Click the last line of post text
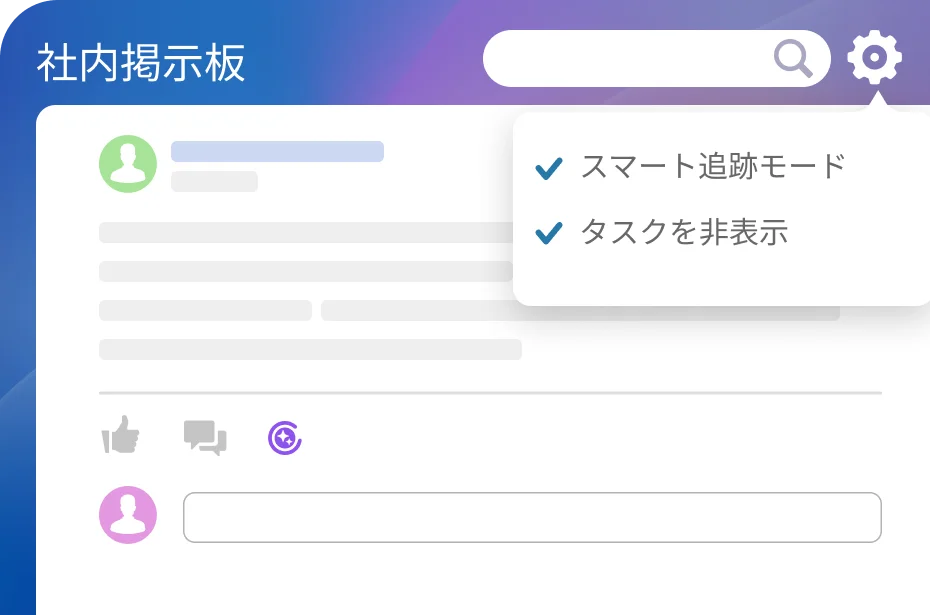The image size is (930, 615). 310,350
